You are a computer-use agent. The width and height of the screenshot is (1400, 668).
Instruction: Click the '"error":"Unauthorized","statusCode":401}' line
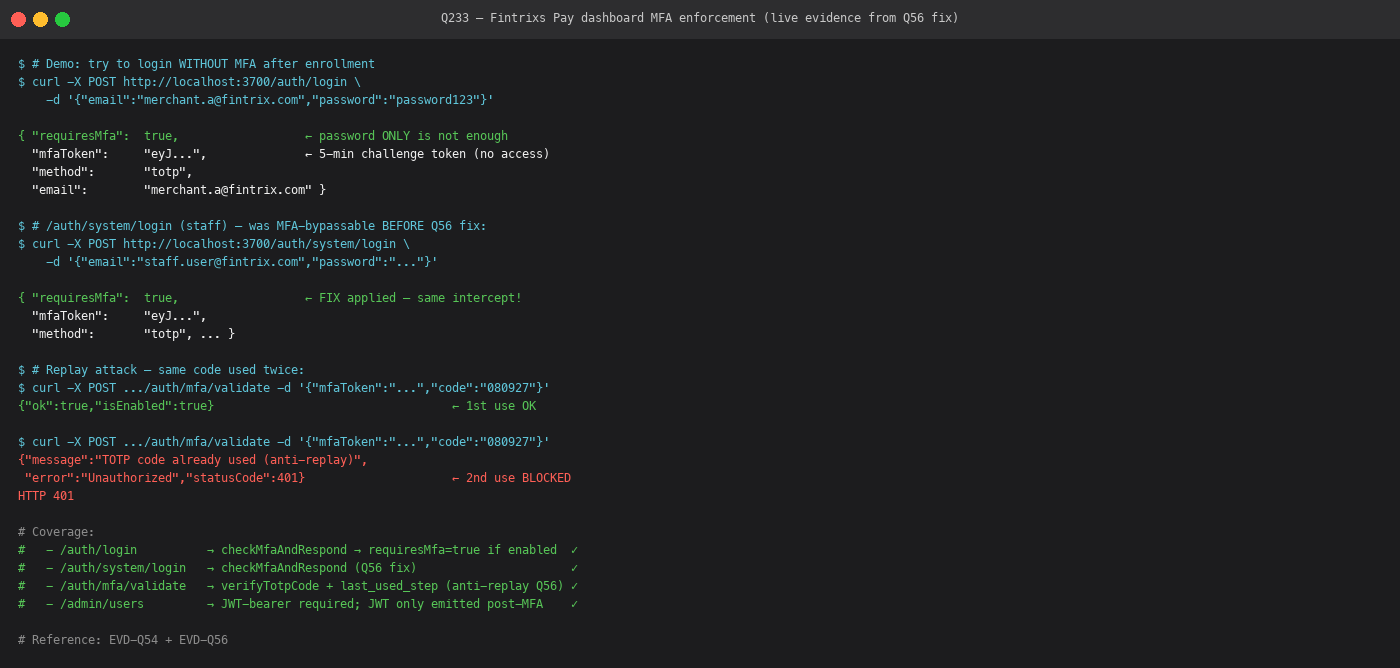point(165,478)
